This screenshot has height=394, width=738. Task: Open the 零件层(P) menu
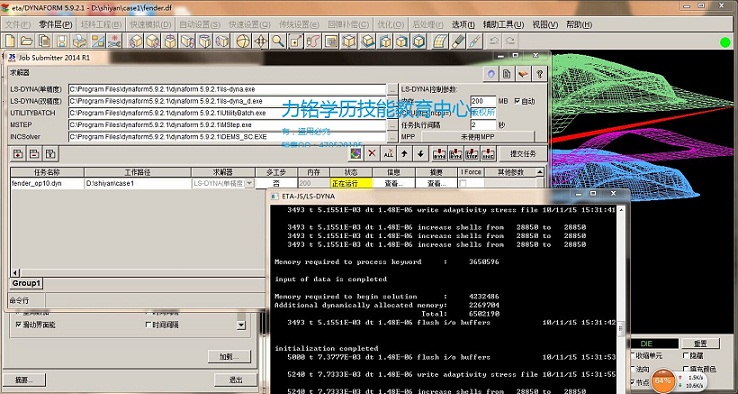pyautogui.click(x=56, y=25)
